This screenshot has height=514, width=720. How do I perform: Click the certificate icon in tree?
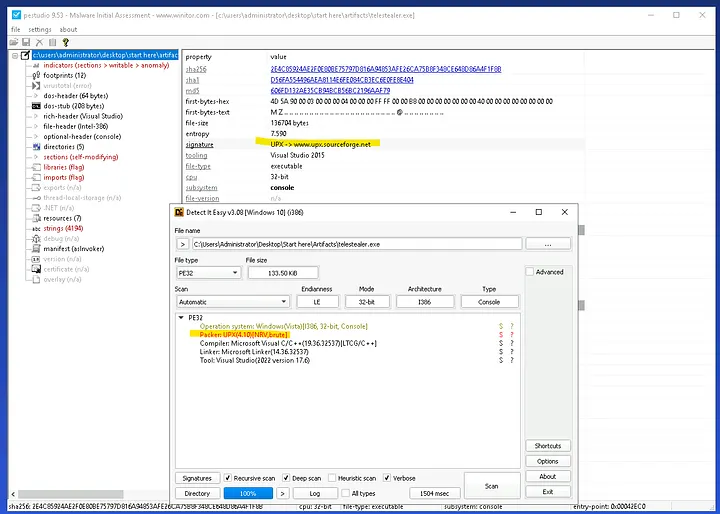36,269
